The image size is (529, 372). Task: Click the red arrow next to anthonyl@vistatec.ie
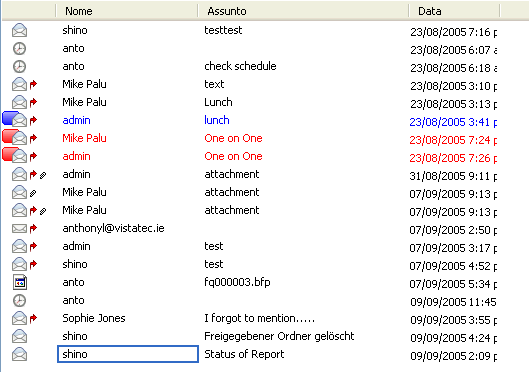click(x=33, y=228)
